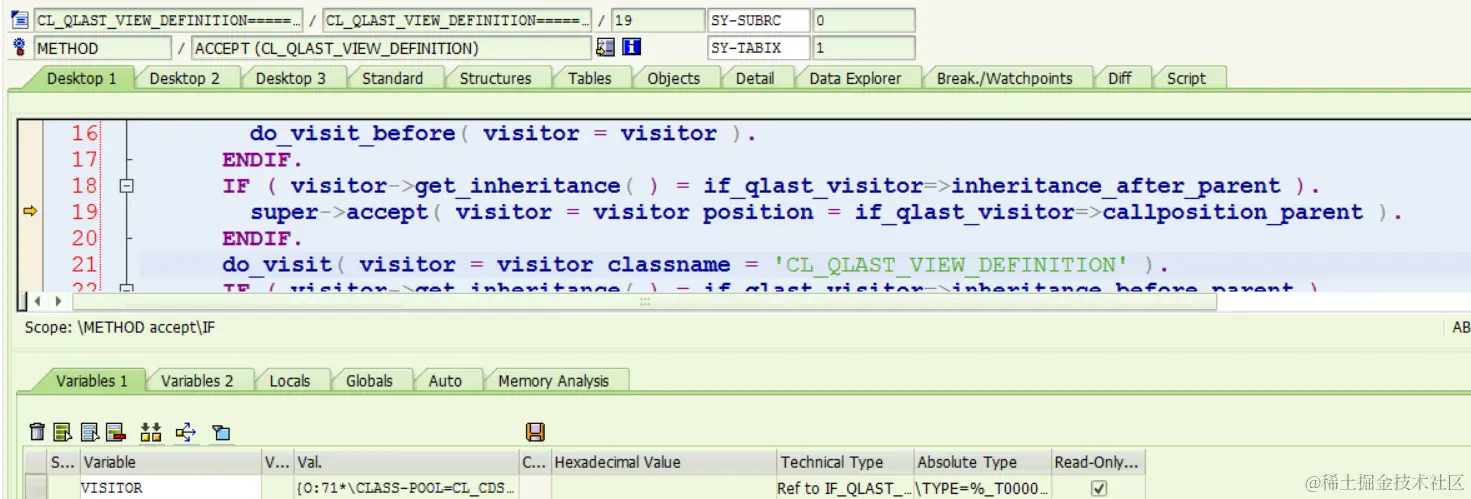Image resolution: width=1471 pixels, height=499 pixels.
Task: Click the code editor right scroll arrow
Action: point(58,300)
